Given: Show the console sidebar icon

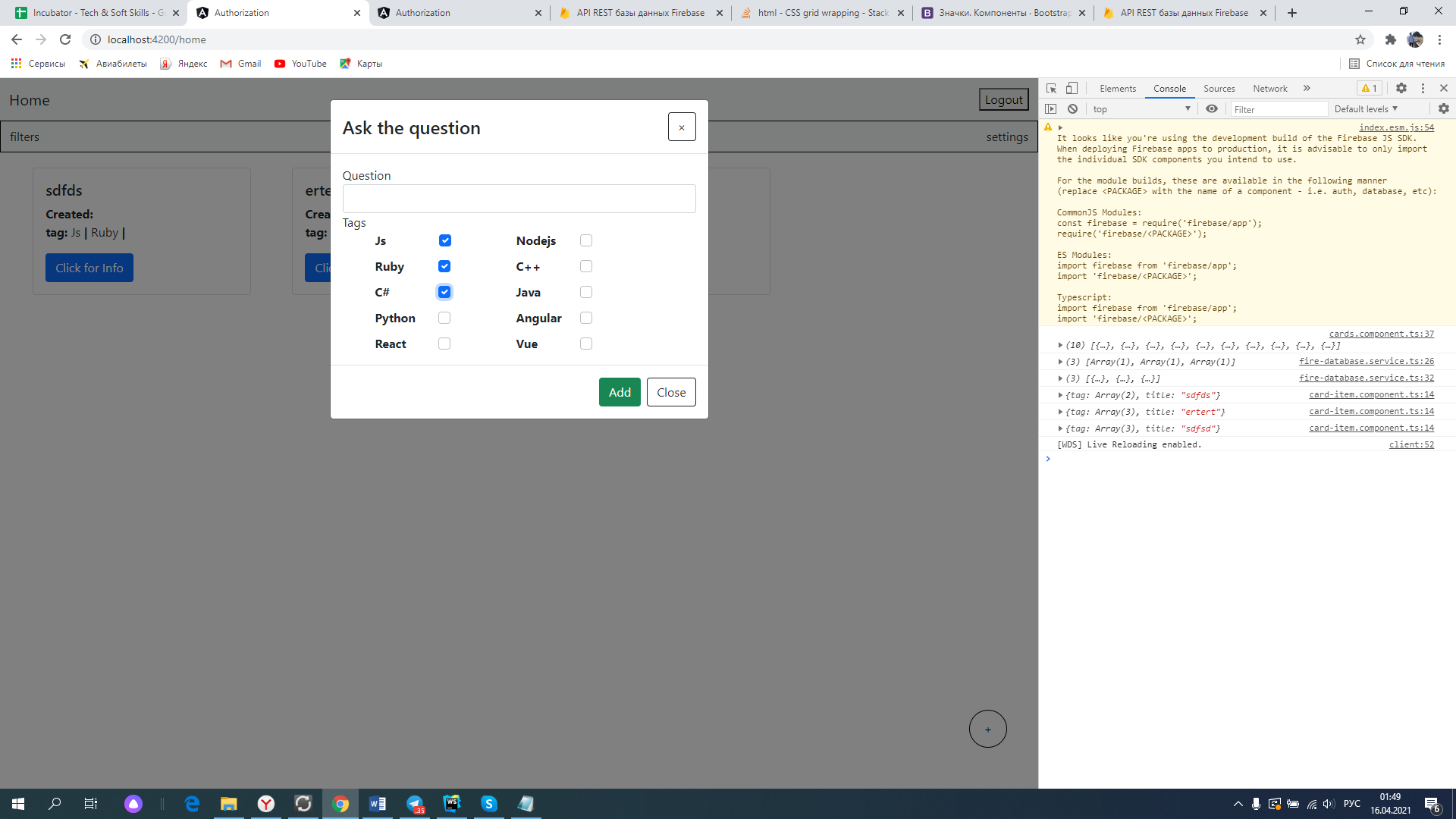Looking at the screenshot, I should point(1051,109).
